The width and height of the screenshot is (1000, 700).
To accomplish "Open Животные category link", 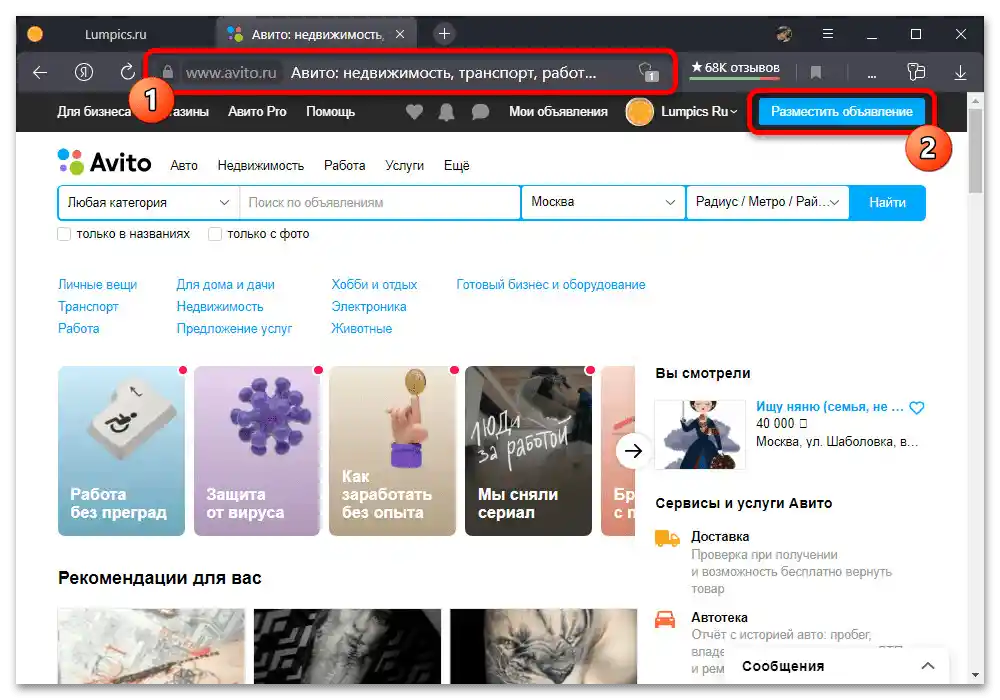I will 362,328.
